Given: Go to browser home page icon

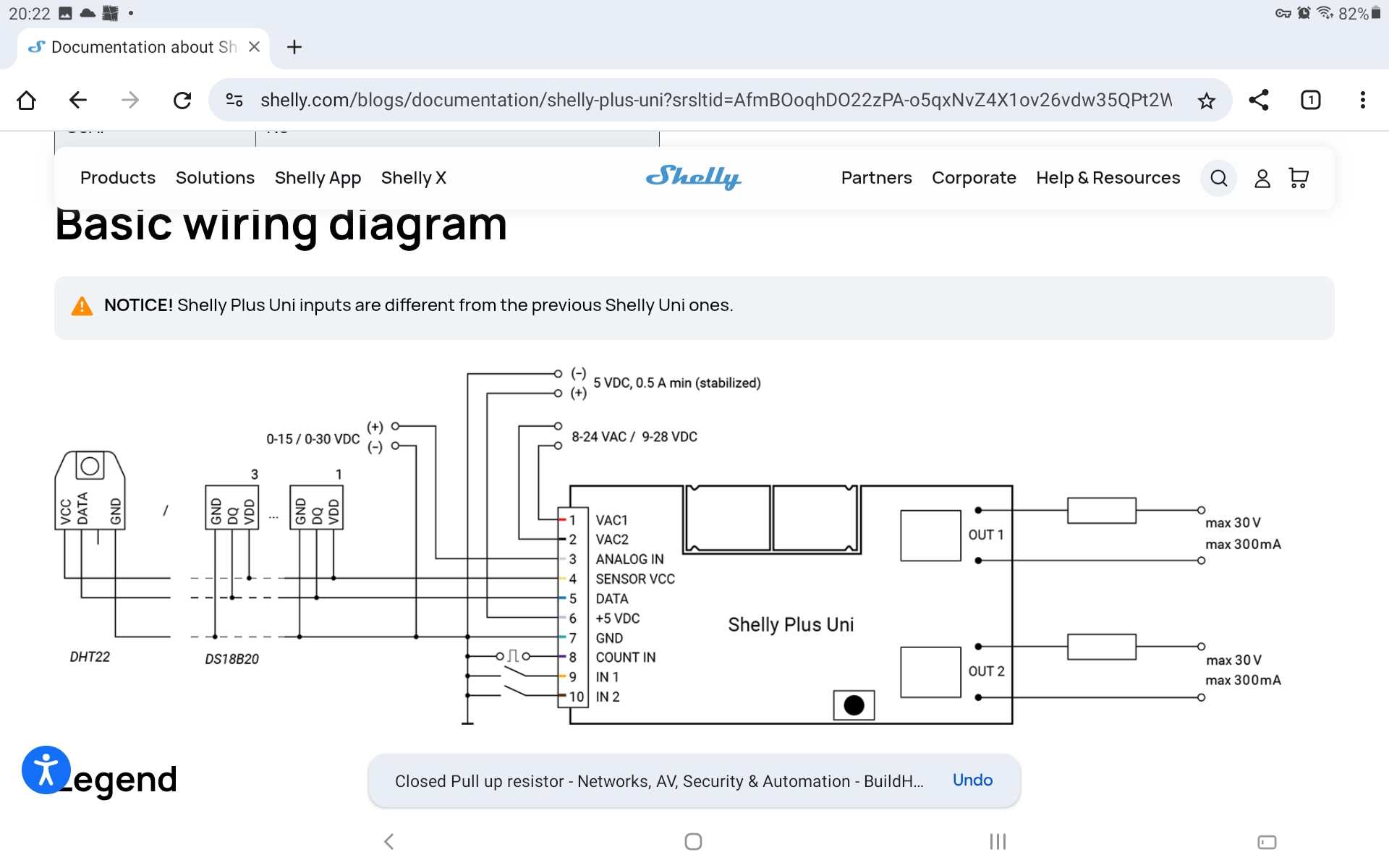Looking at the screenshot, I should (x=27, y=100).
